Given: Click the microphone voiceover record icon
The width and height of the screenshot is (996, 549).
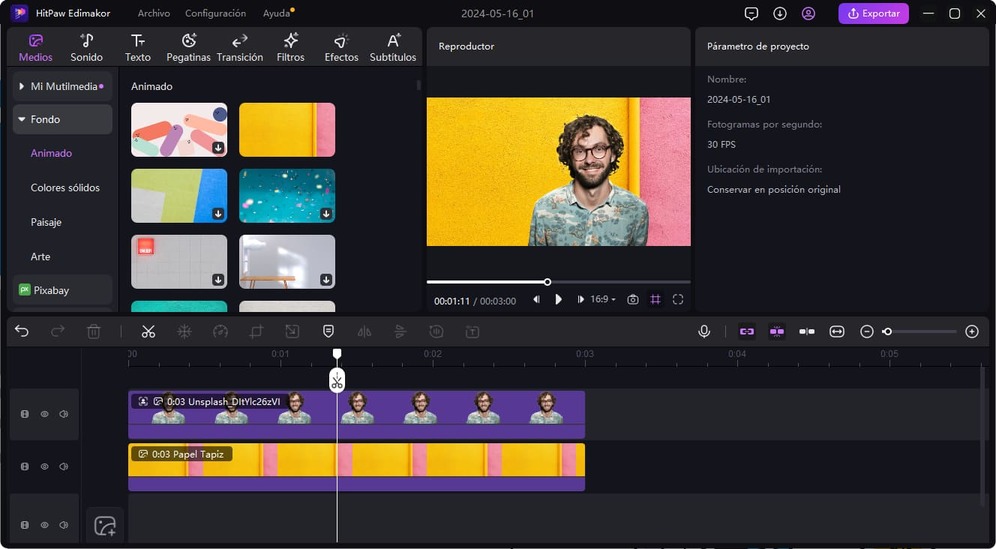Looking at the screenshot, I should [704, 332].
